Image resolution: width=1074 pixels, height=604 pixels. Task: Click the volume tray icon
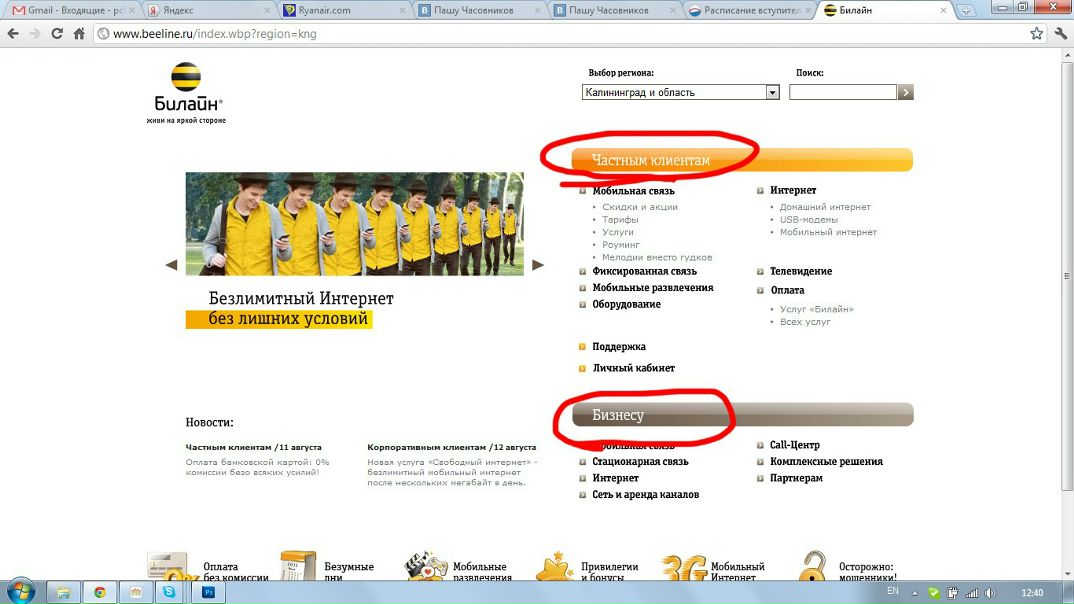pyautogui.click(x=990, y=593)
